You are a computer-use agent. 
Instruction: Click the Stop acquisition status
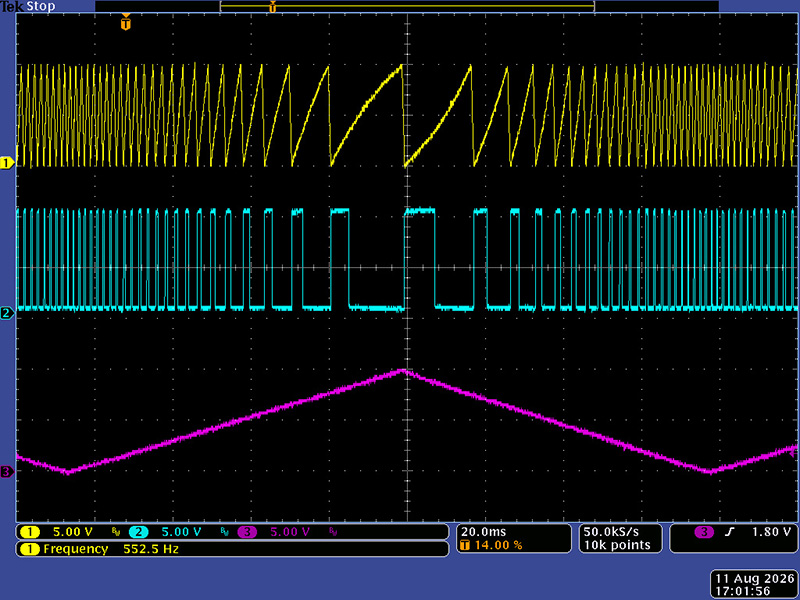pyautogui.click(x=40, y=7)
